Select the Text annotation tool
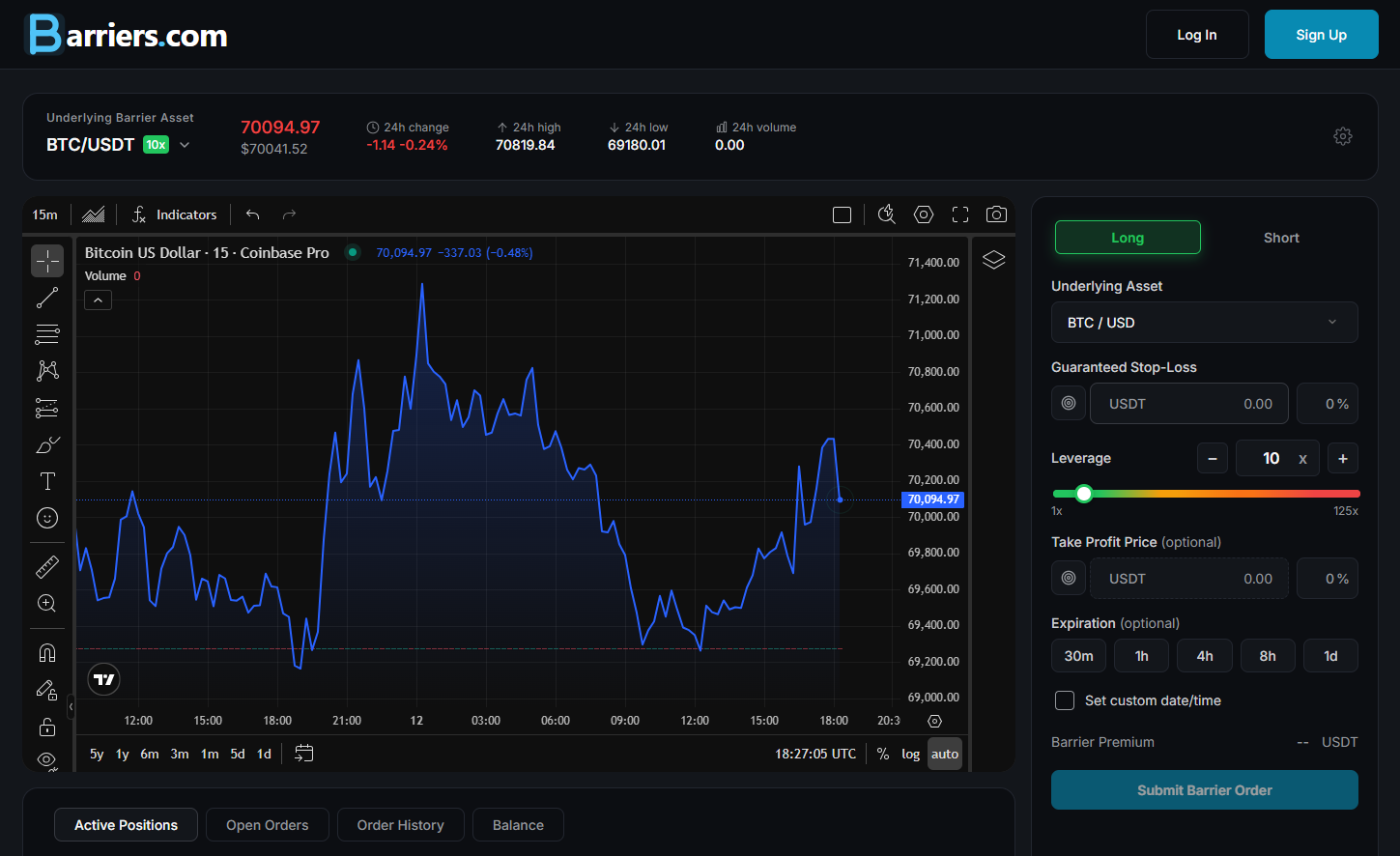The image size is (1400, 856). [x=47, y=481]
